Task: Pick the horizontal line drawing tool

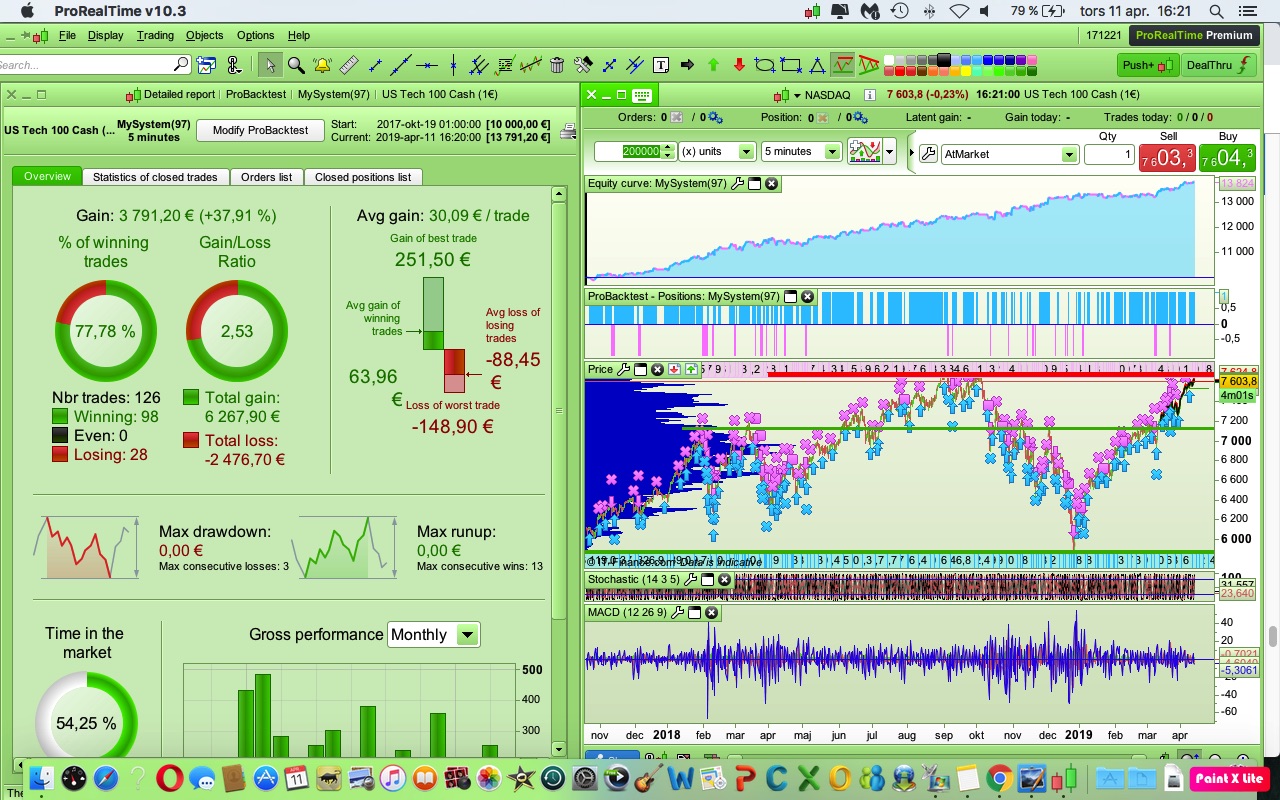Action: pyautogui.click(x=427, y=65)
